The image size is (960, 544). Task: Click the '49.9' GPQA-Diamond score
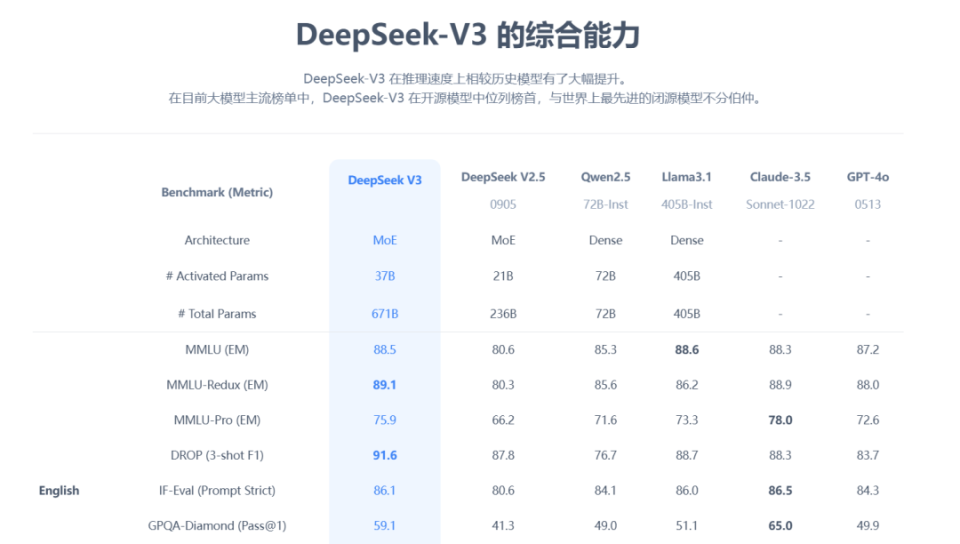point(868,526)
